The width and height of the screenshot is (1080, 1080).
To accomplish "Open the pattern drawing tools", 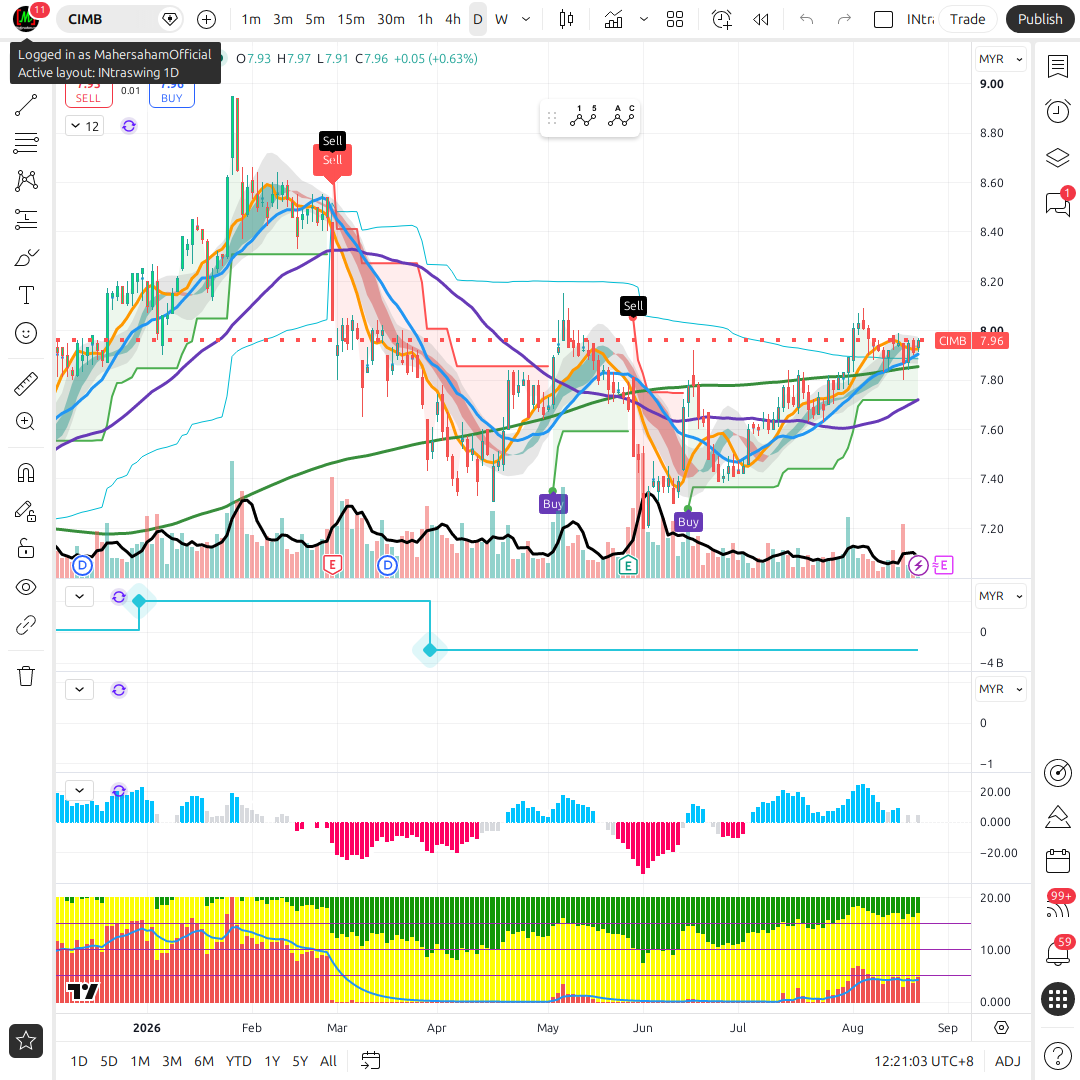I will [x=26, y=181].
